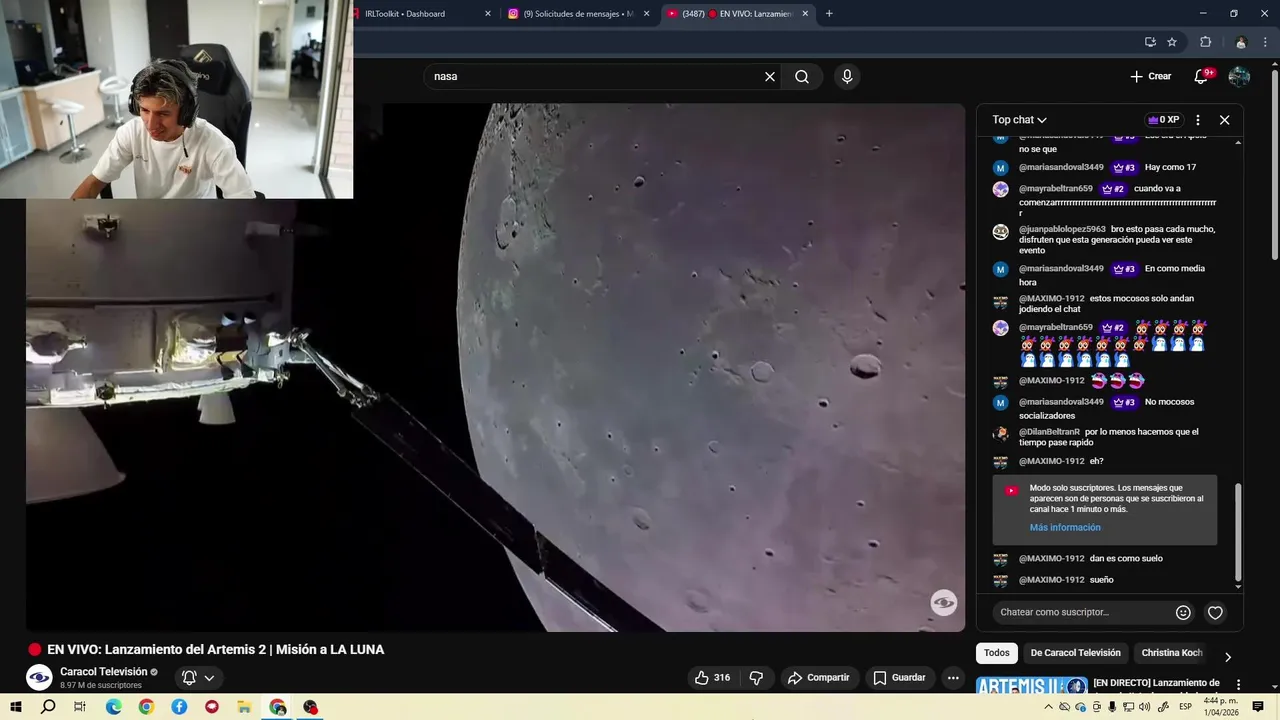Open the live chat three-dot options
1280x720 pixels.
pyautogui.click(x=1198, y=120)
